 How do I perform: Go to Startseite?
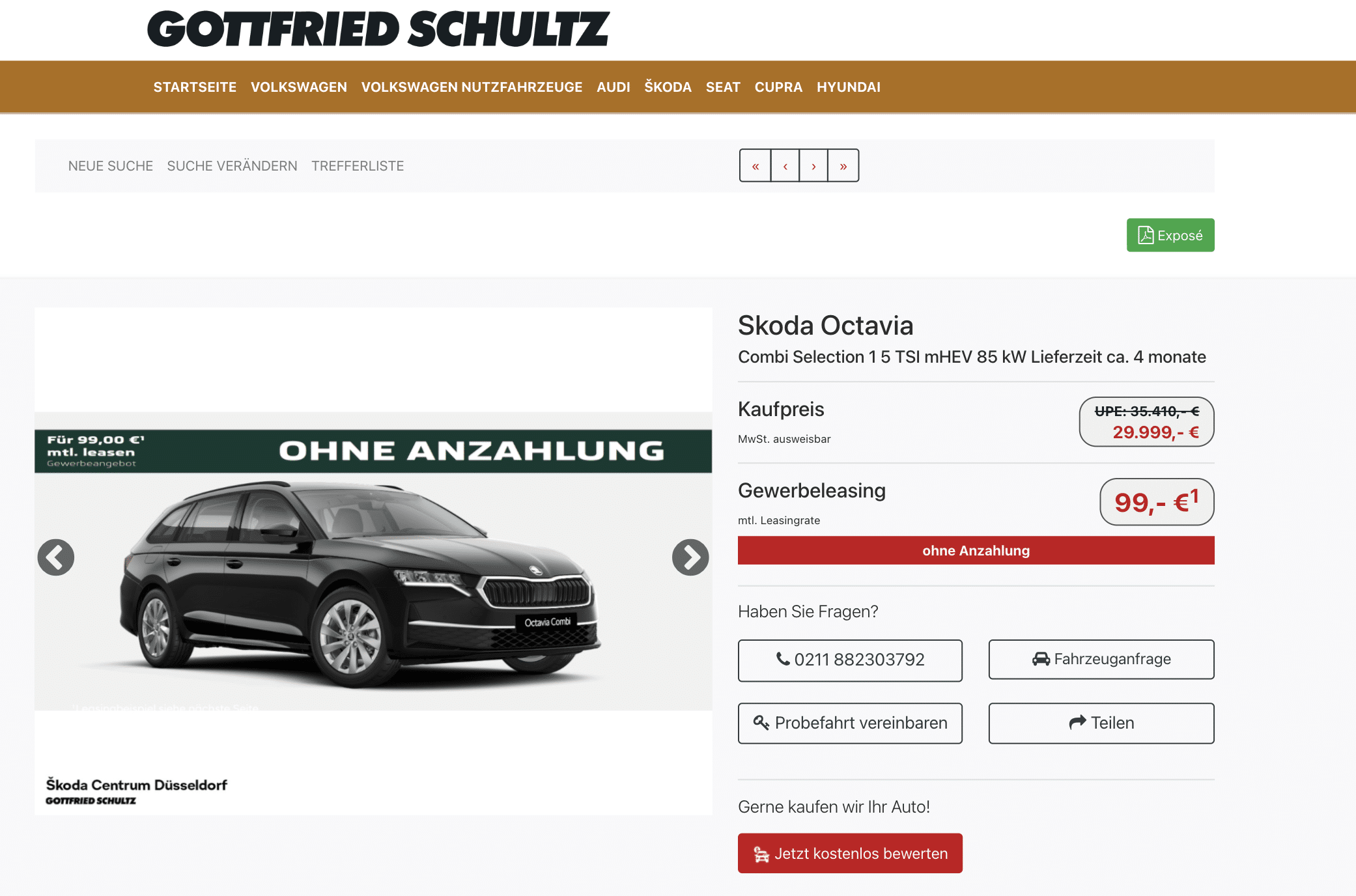pos(195,87)
